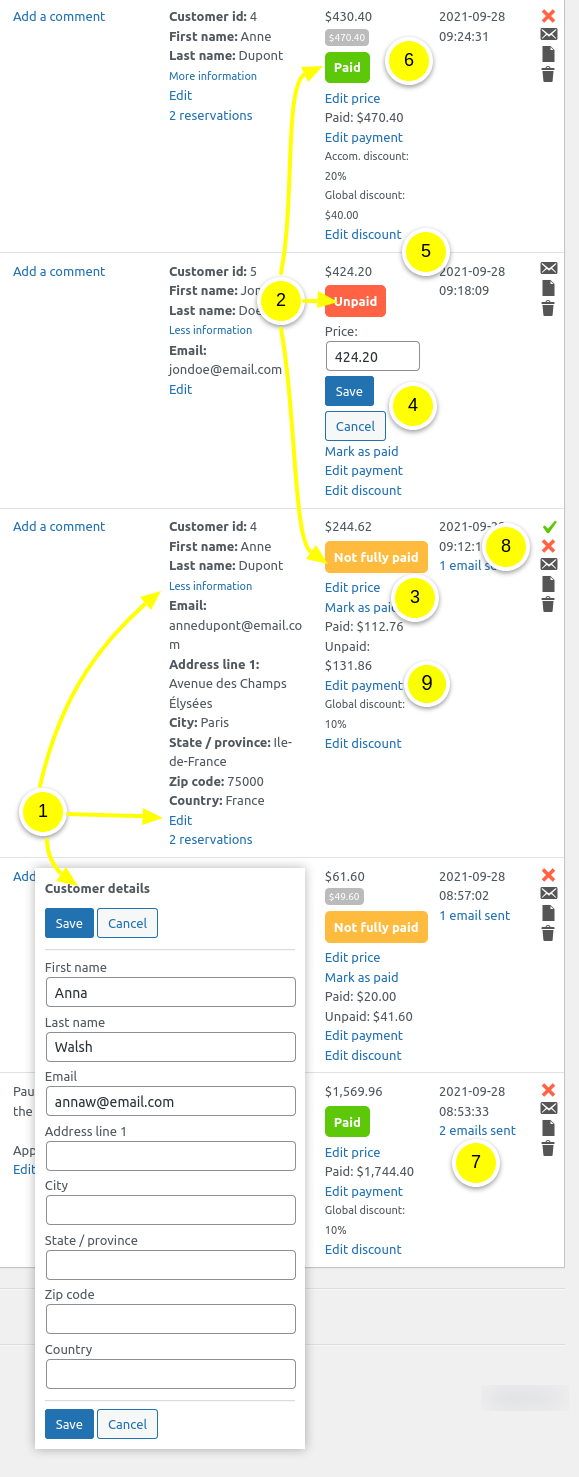Click the envelope icon beside the $430.40 reservation
The image size is (579, 1477).
click(548, 33)
